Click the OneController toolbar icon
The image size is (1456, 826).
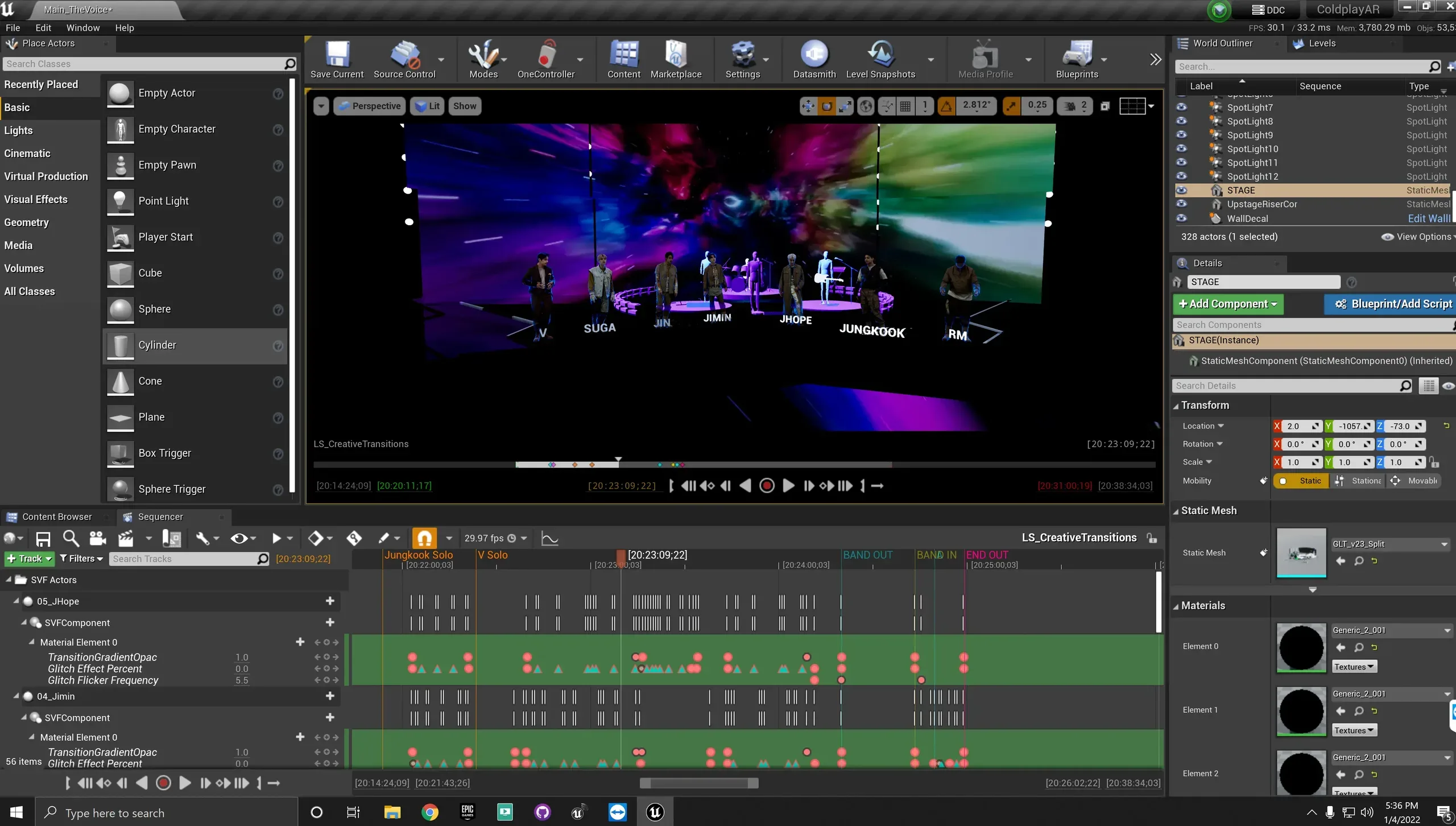pos(546,59)
